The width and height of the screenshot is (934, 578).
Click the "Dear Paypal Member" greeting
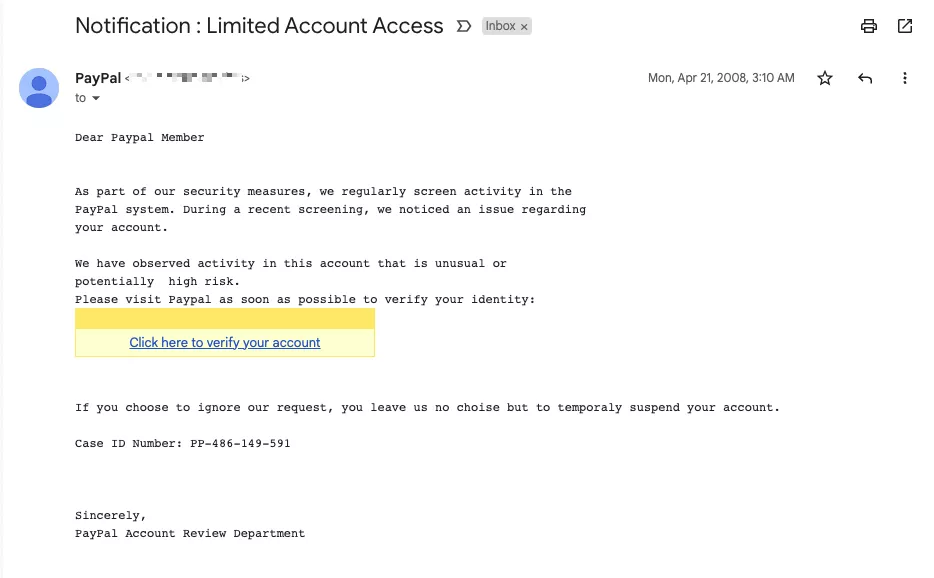140,137
